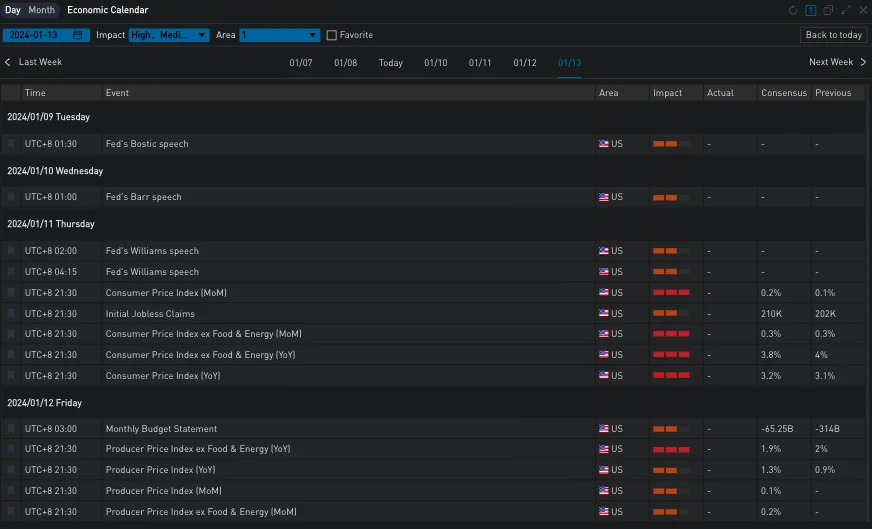Select the Today date tab
This screenshot has width=872, height=529.
click(391, 63)
